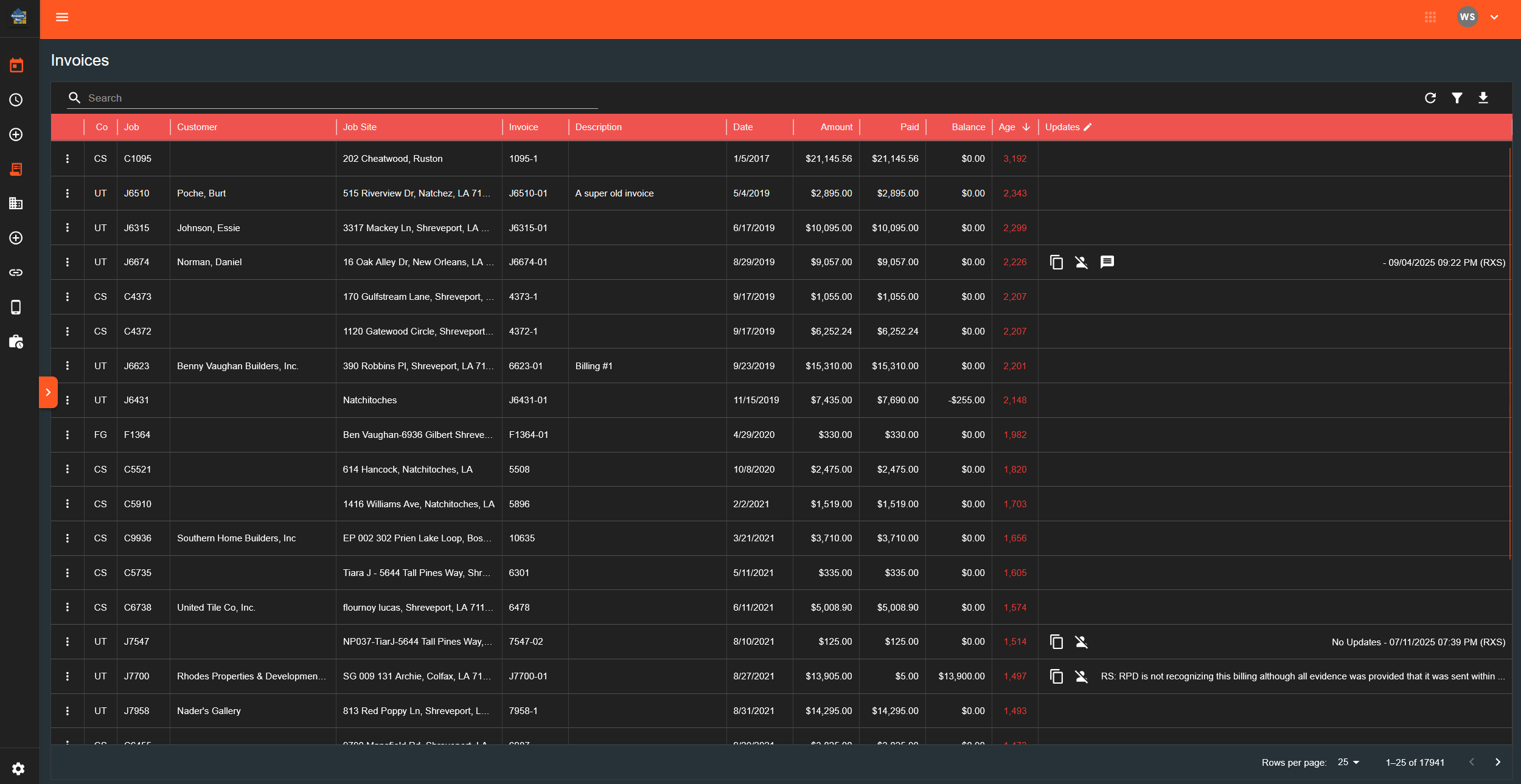Go to the next page of invoices
Screen dimensions: 1521x784
[x=1498, y=762]
